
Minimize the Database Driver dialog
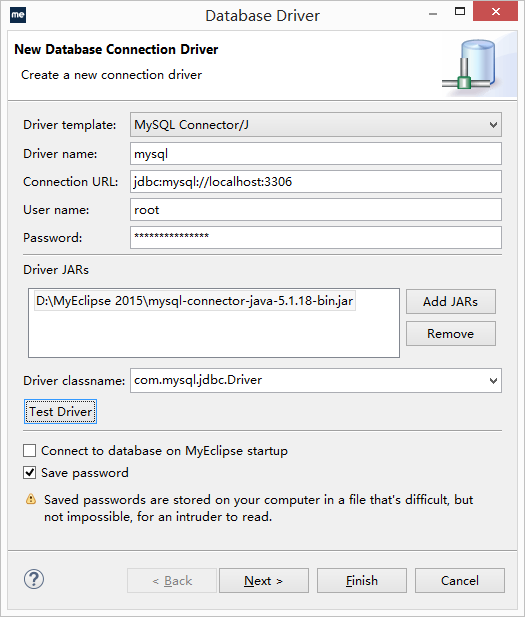(433, 14)
